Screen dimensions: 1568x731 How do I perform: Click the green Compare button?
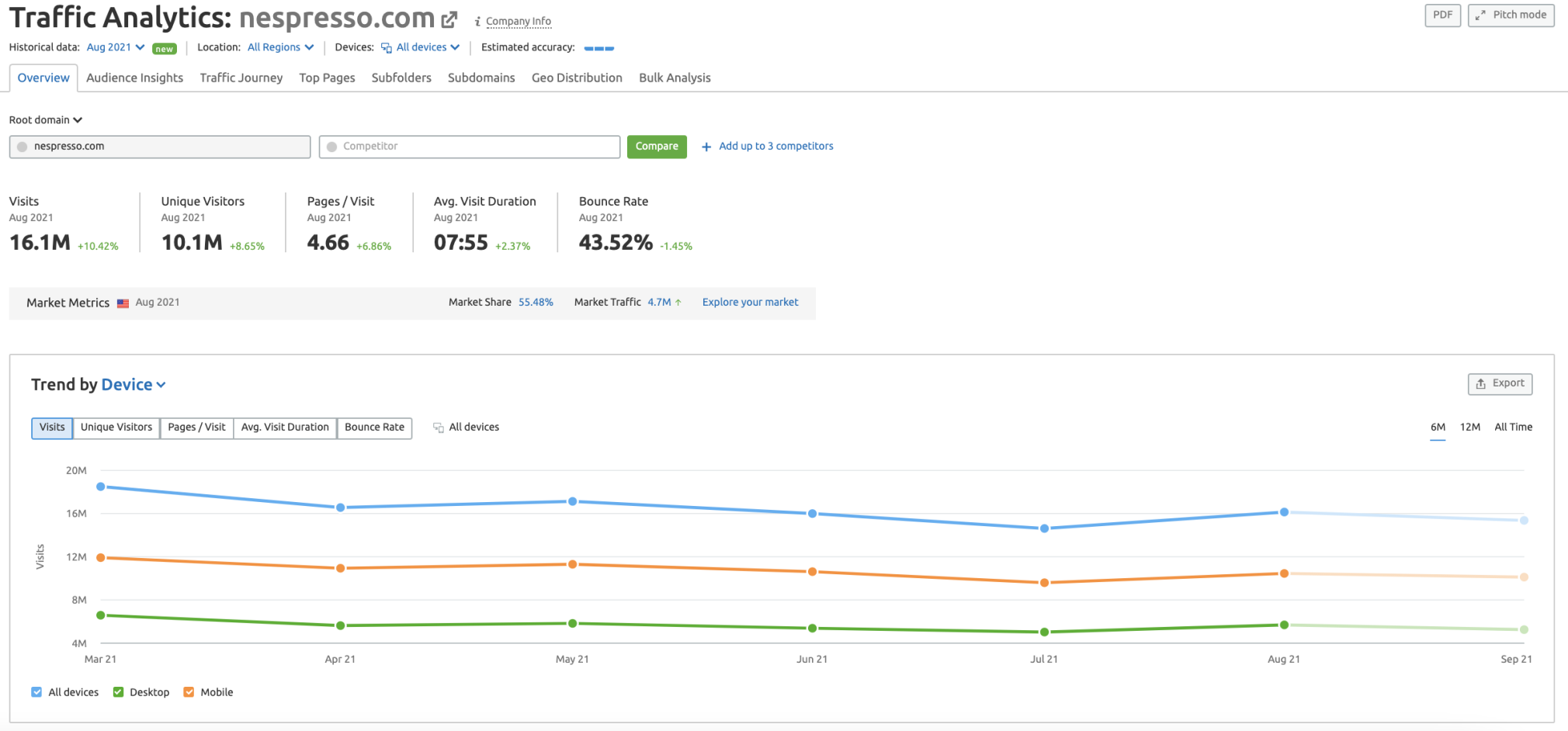tap(657, 147)
